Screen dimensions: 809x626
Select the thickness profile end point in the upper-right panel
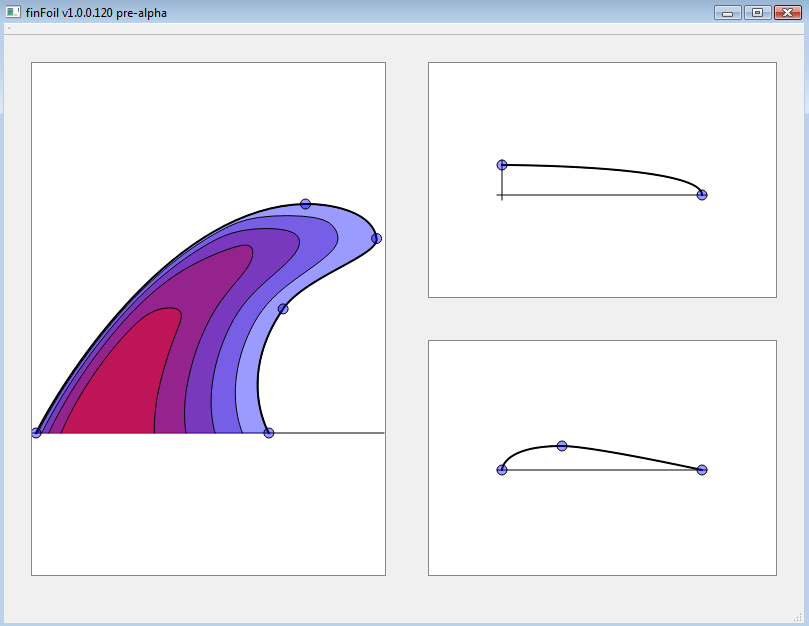(x=702, y=195)
